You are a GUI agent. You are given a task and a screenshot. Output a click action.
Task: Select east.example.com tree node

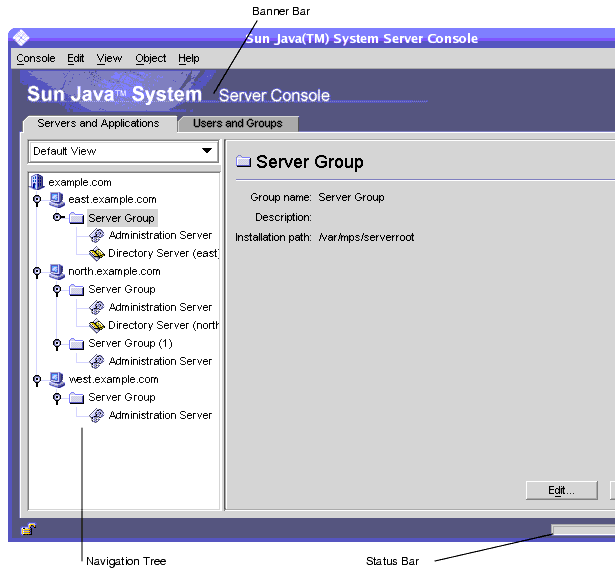tap(112, 200)
